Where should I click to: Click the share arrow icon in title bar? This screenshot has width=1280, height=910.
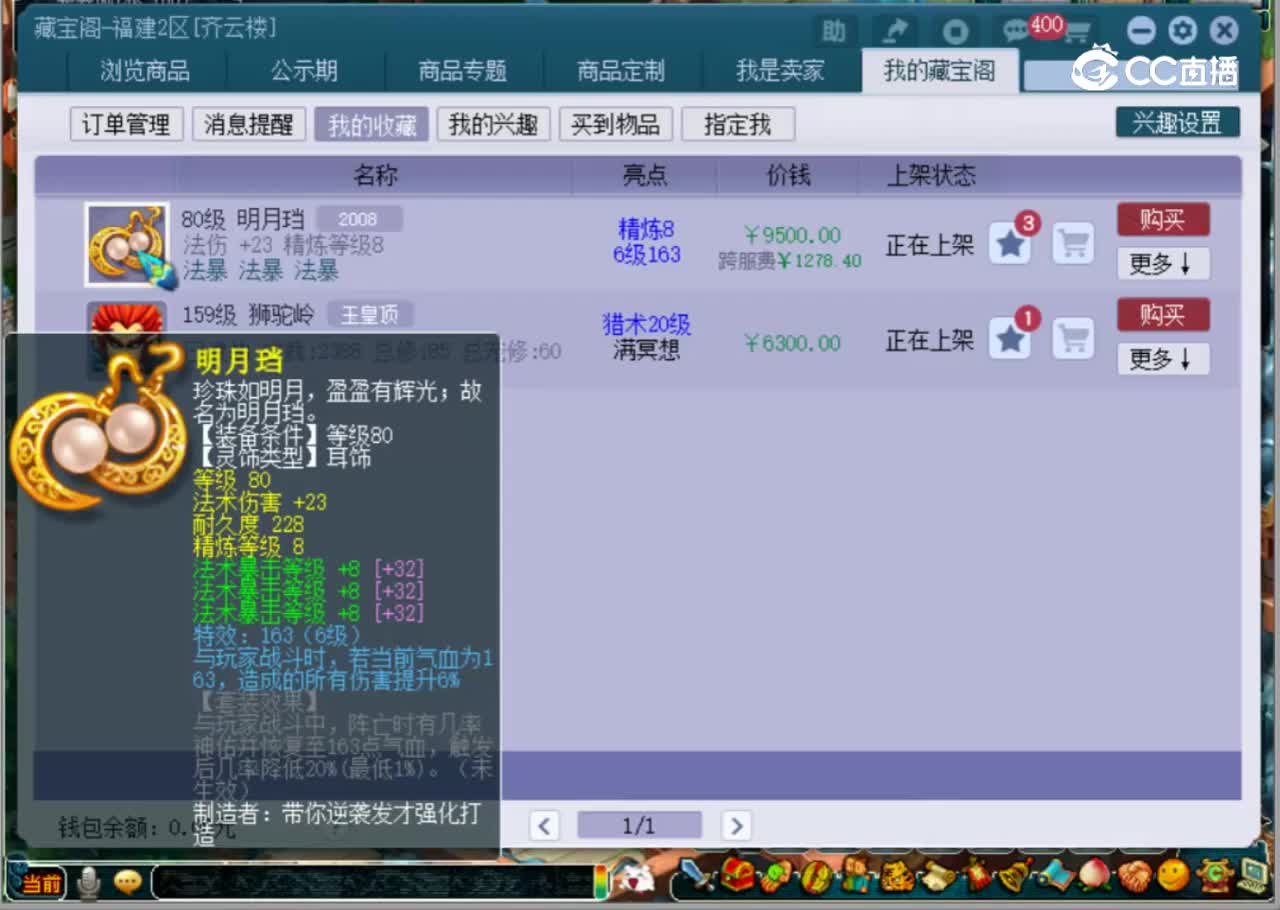[x=895, y=31]
